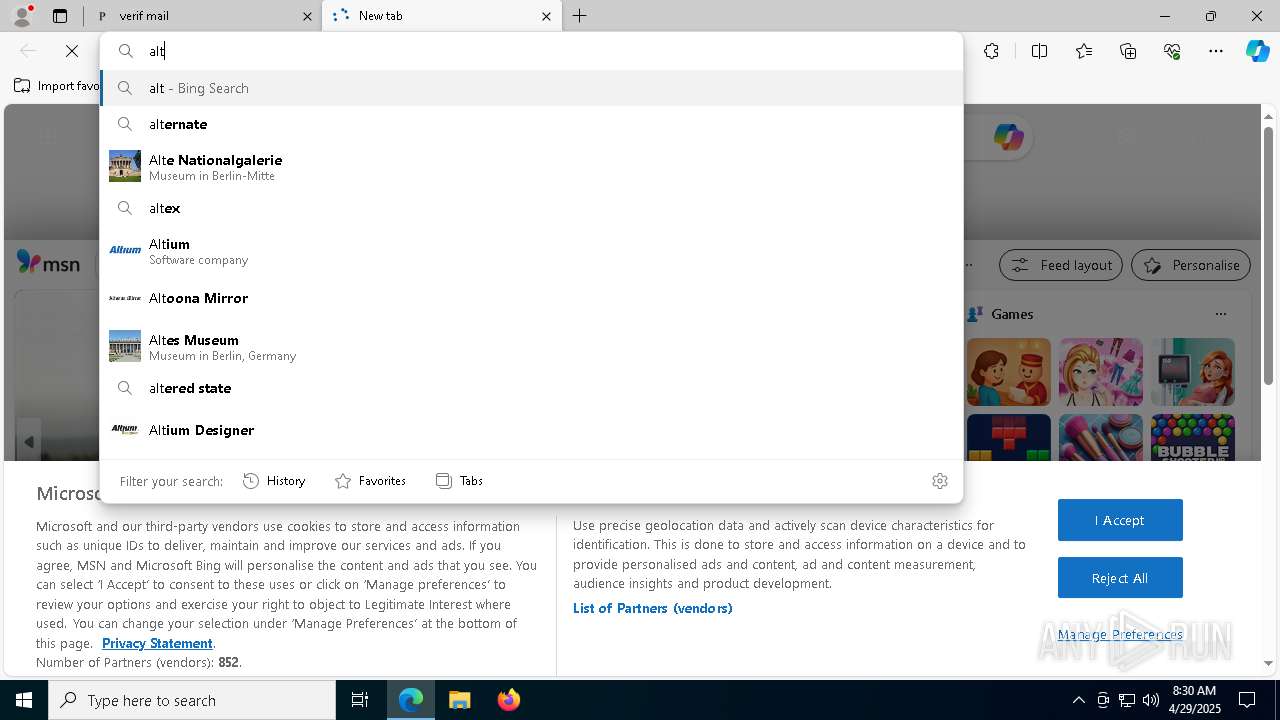1280x720 pixels.
Task: Go to the previous carousel slide
Action: pyautogui.click(x=29, y=441)
